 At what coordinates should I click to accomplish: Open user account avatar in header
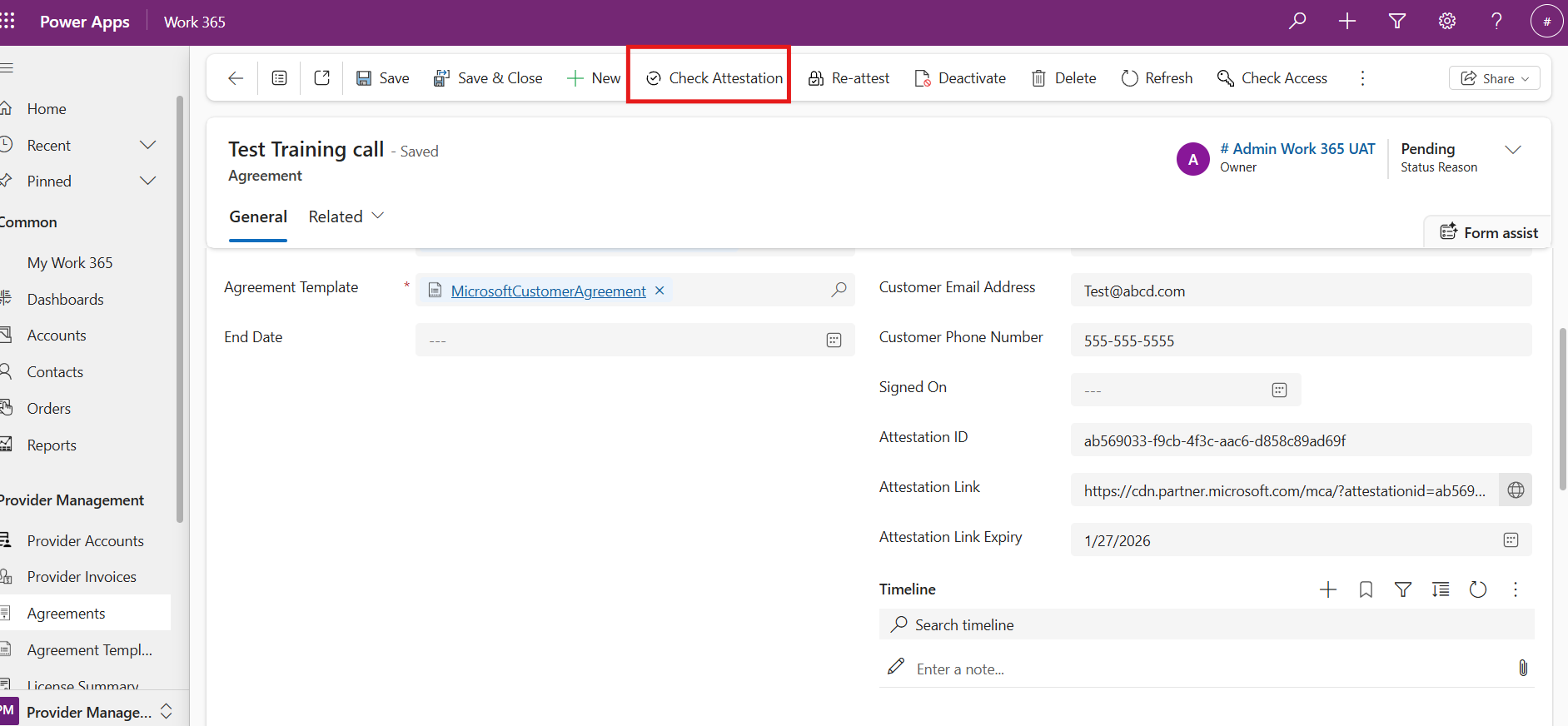pos(1547,21)
